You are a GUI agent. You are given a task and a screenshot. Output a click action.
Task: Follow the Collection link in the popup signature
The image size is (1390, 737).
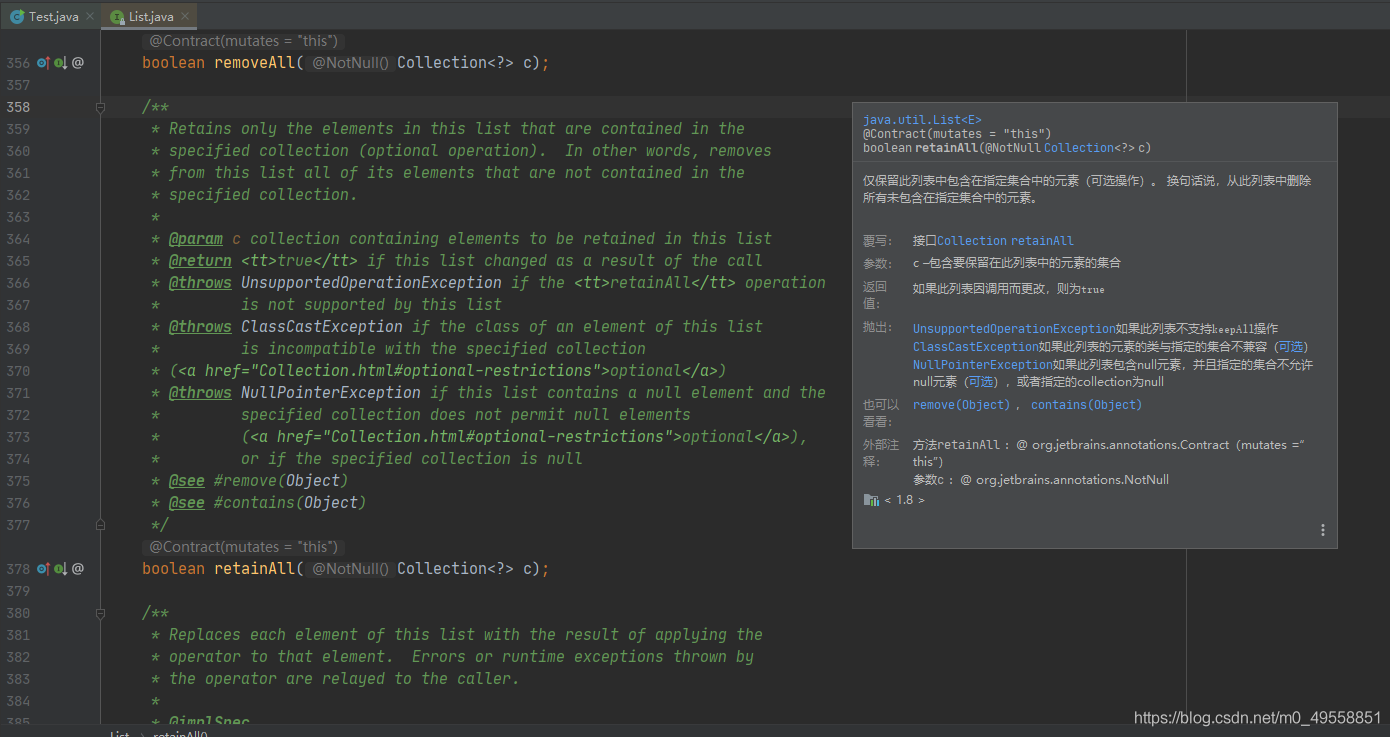[x=1079, y=148]
